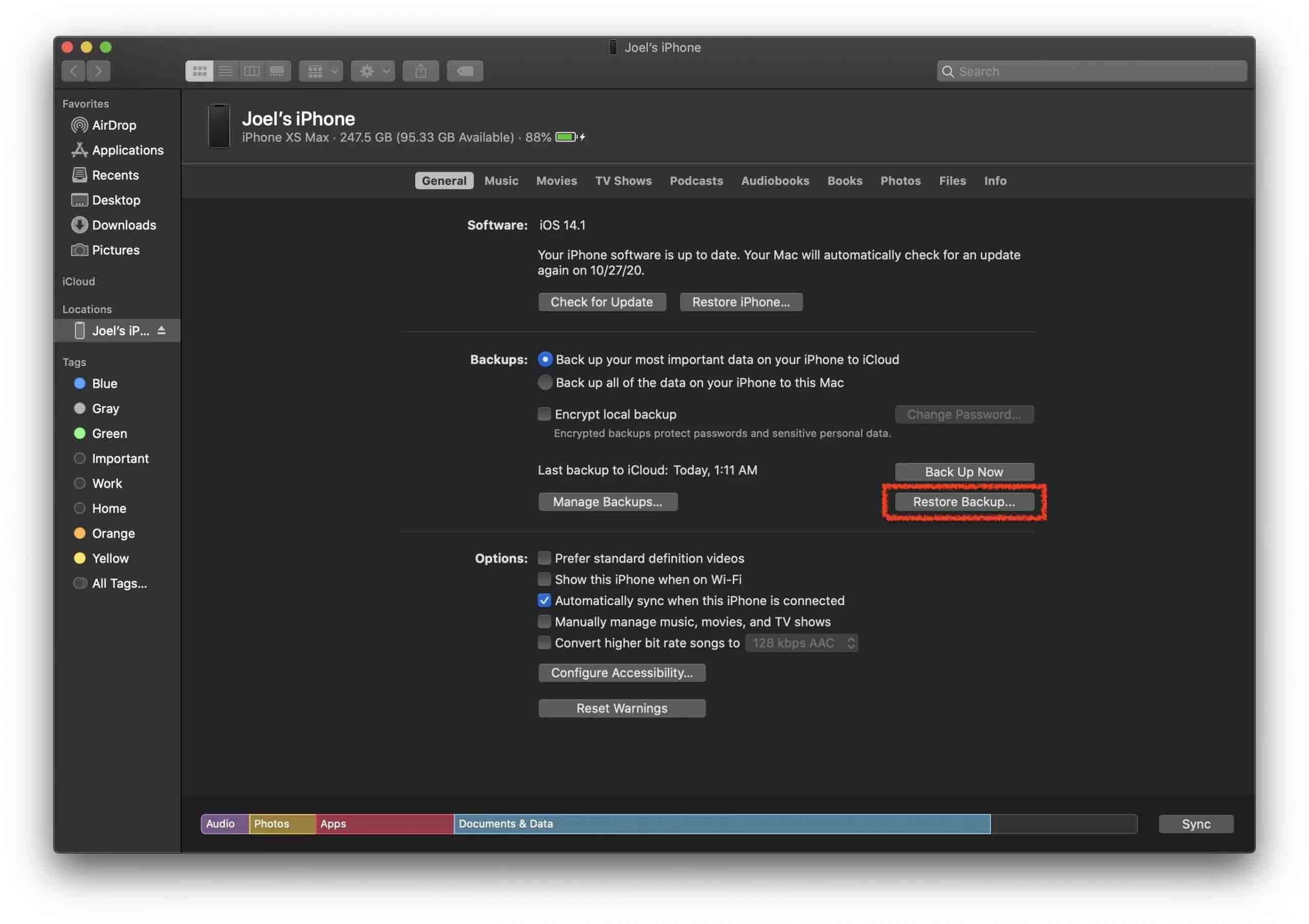Switch to the Photos tab
This screenshot has height=924, width=1309.
point(900,179)
